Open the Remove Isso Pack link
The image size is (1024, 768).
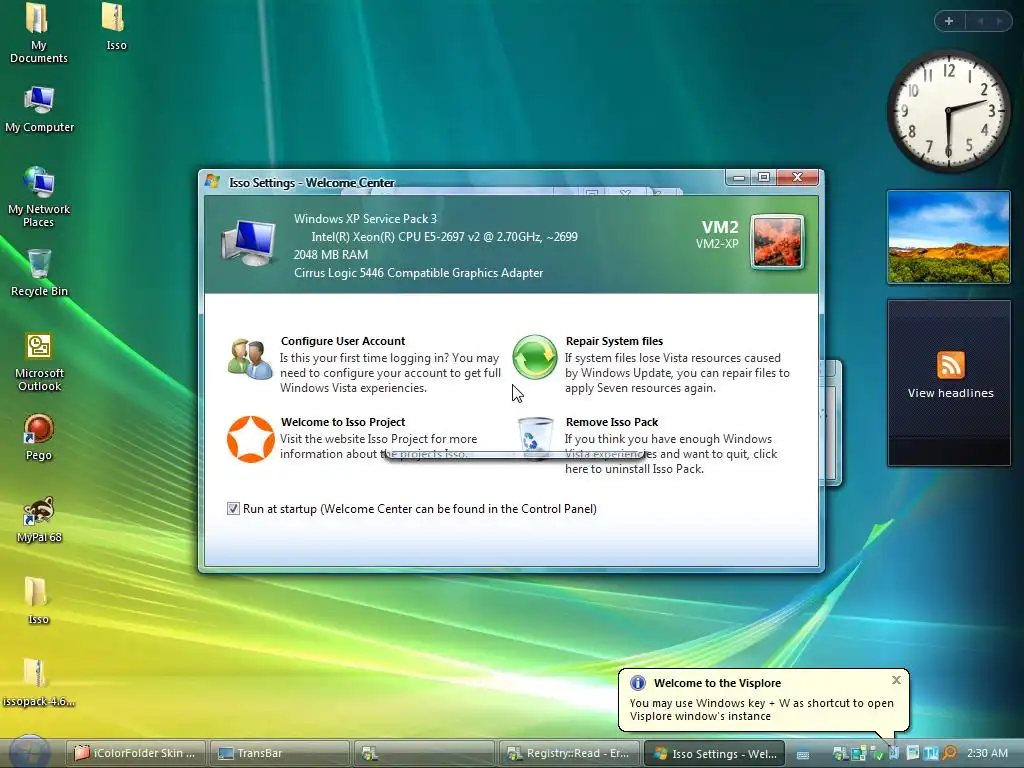pyautogui.click(x=612, y=422)
